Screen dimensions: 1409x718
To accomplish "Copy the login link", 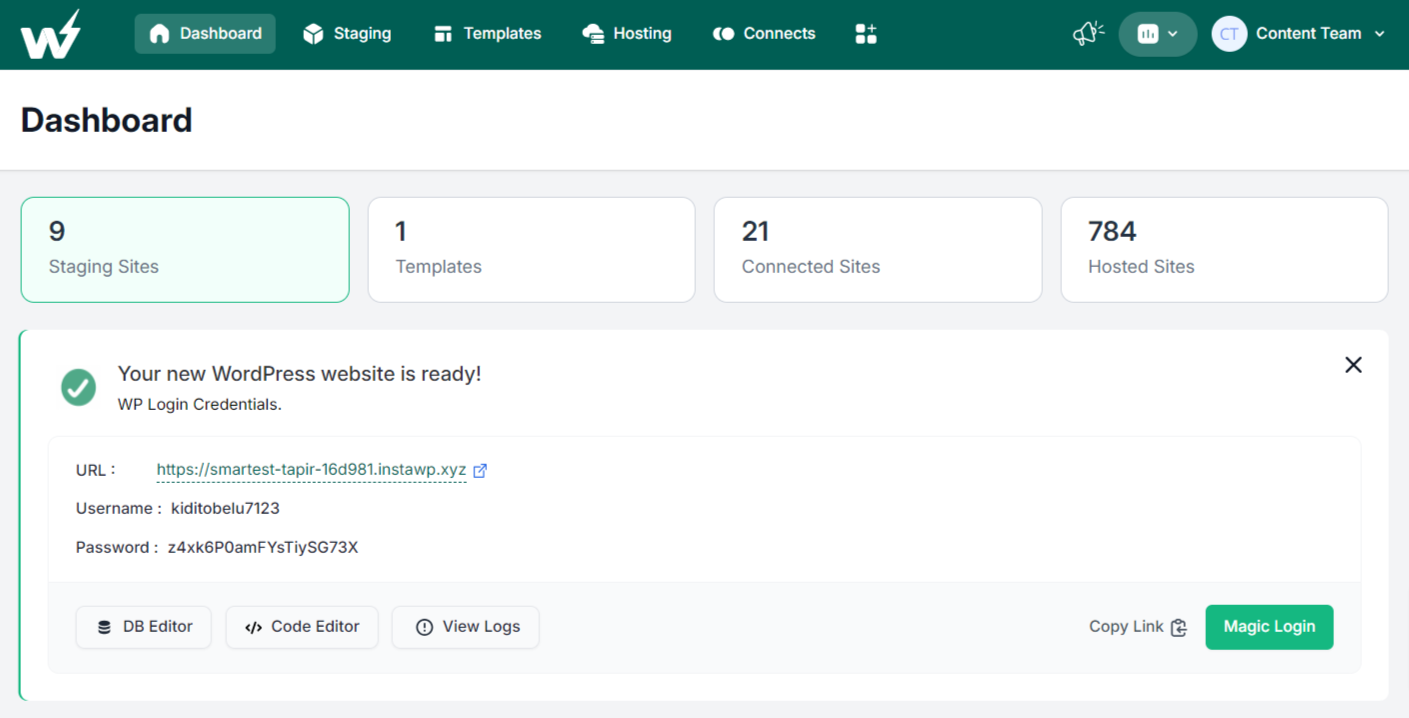I will [1138, 627].
